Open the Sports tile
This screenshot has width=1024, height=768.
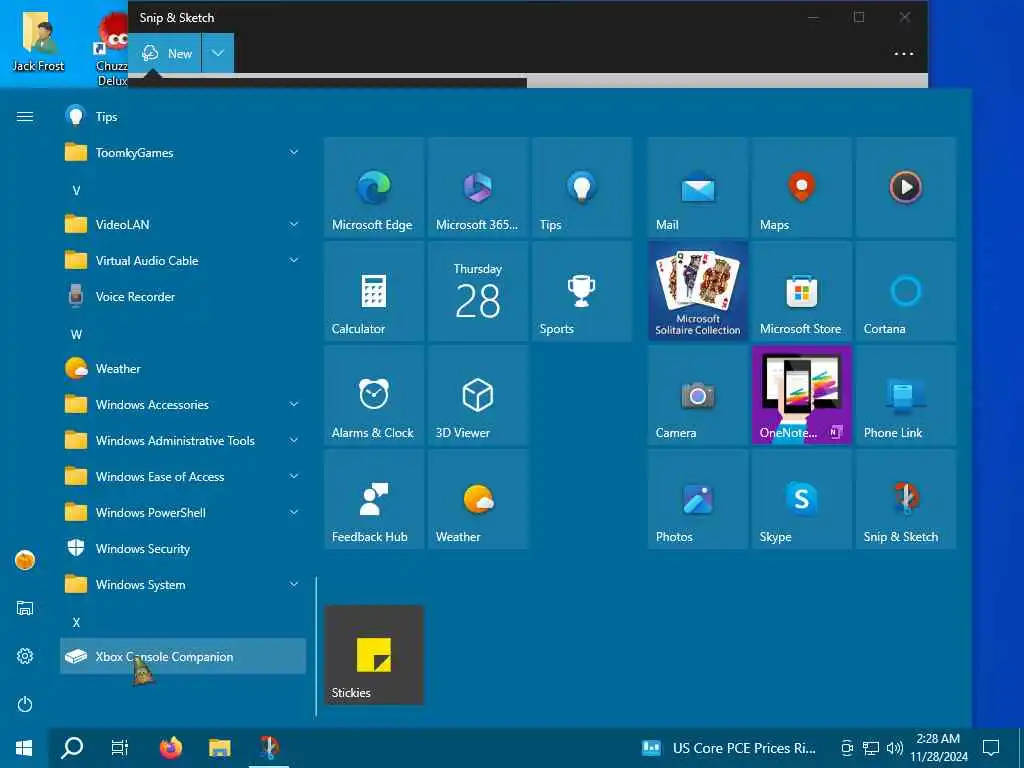coord(581,291)
